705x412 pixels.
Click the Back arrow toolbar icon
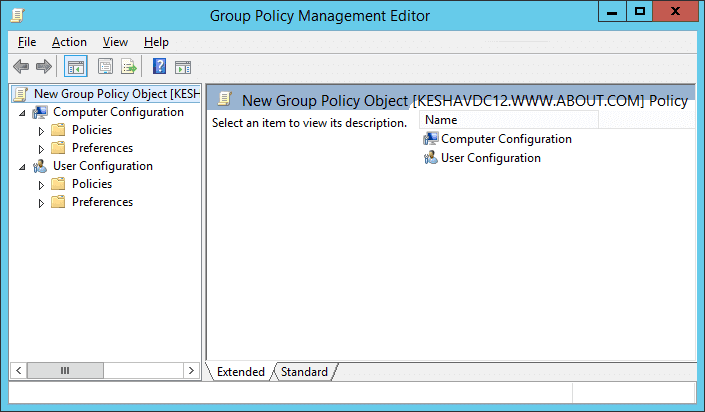point(21,67)
